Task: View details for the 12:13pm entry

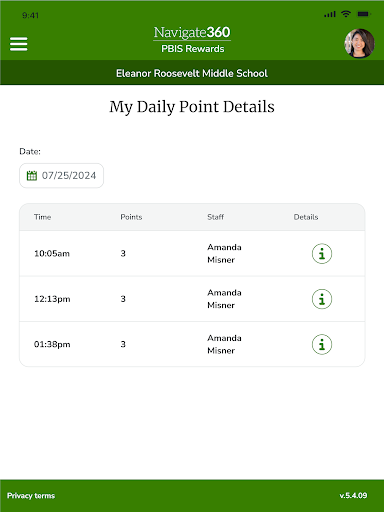Action: (x=322, y=299)
